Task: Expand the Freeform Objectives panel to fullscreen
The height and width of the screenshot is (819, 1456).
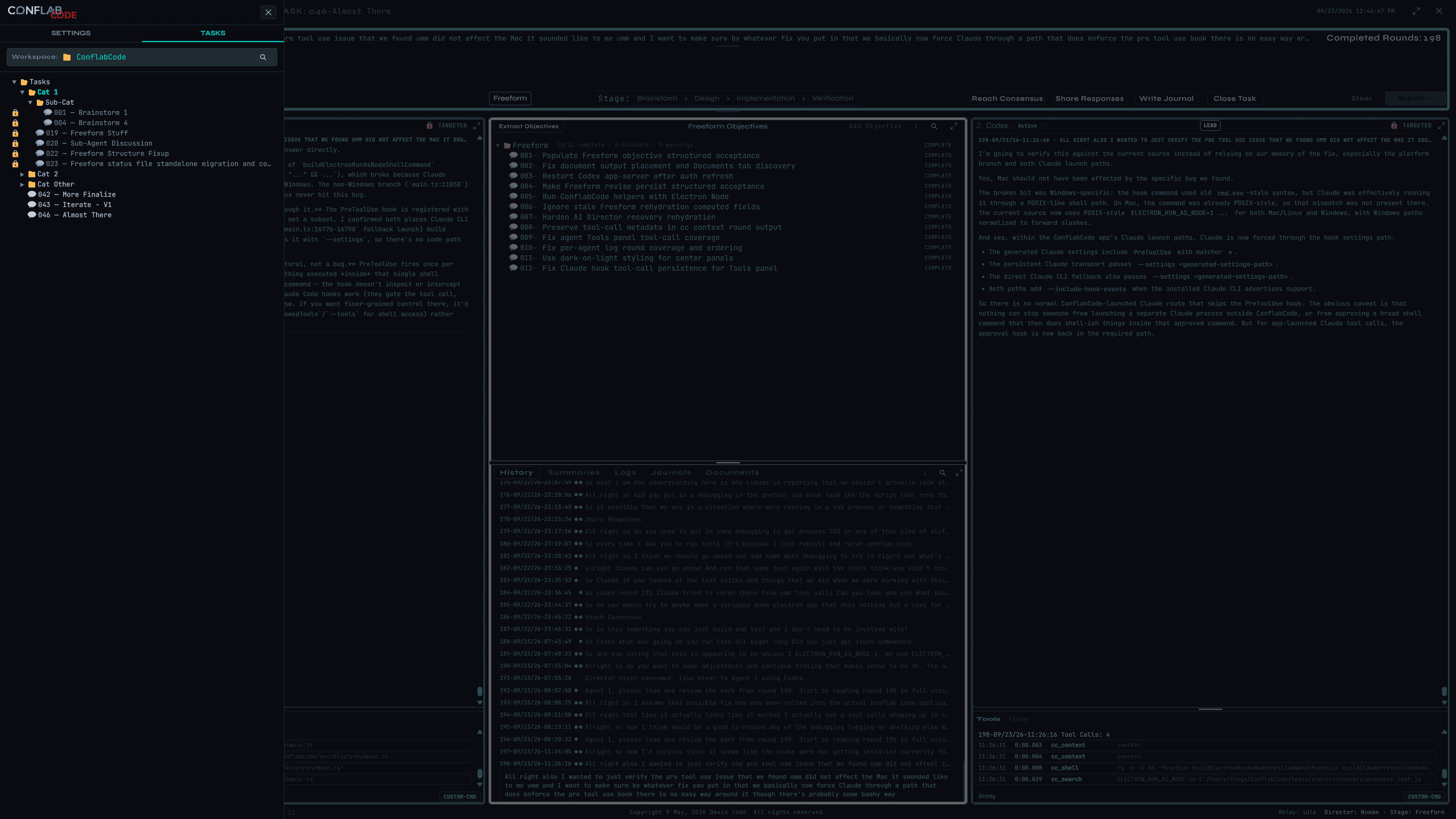Action: (954, 127)
